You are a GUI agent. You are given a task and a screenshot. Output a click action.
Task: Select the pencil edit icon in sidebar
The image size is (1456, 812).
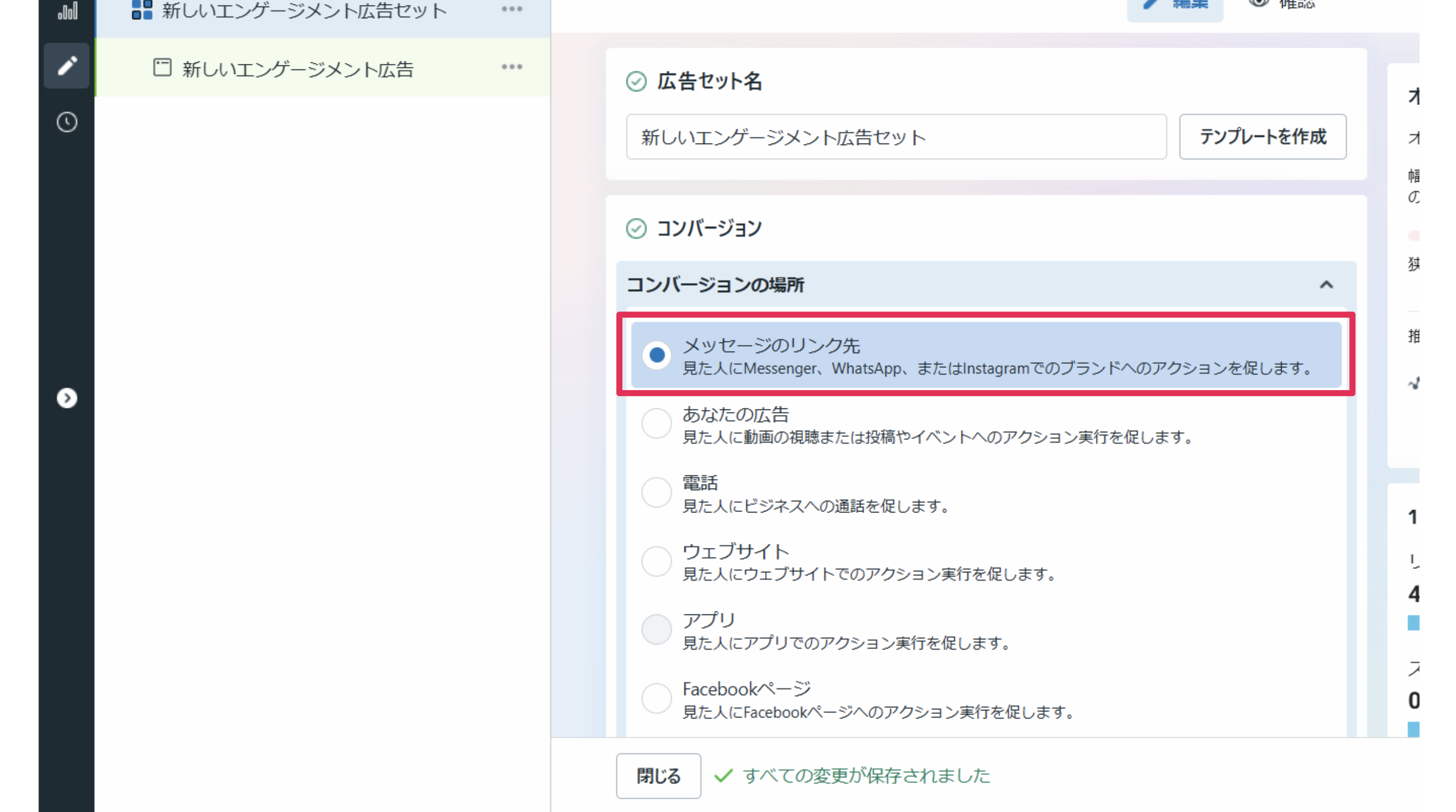(67, 65)
